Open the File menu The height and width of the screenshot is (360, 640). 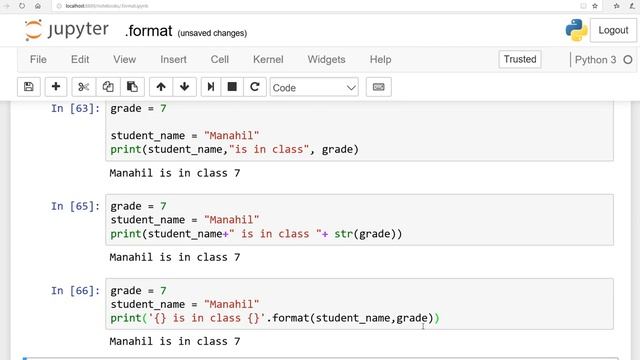pyautogui.click(x=38, y=60)
